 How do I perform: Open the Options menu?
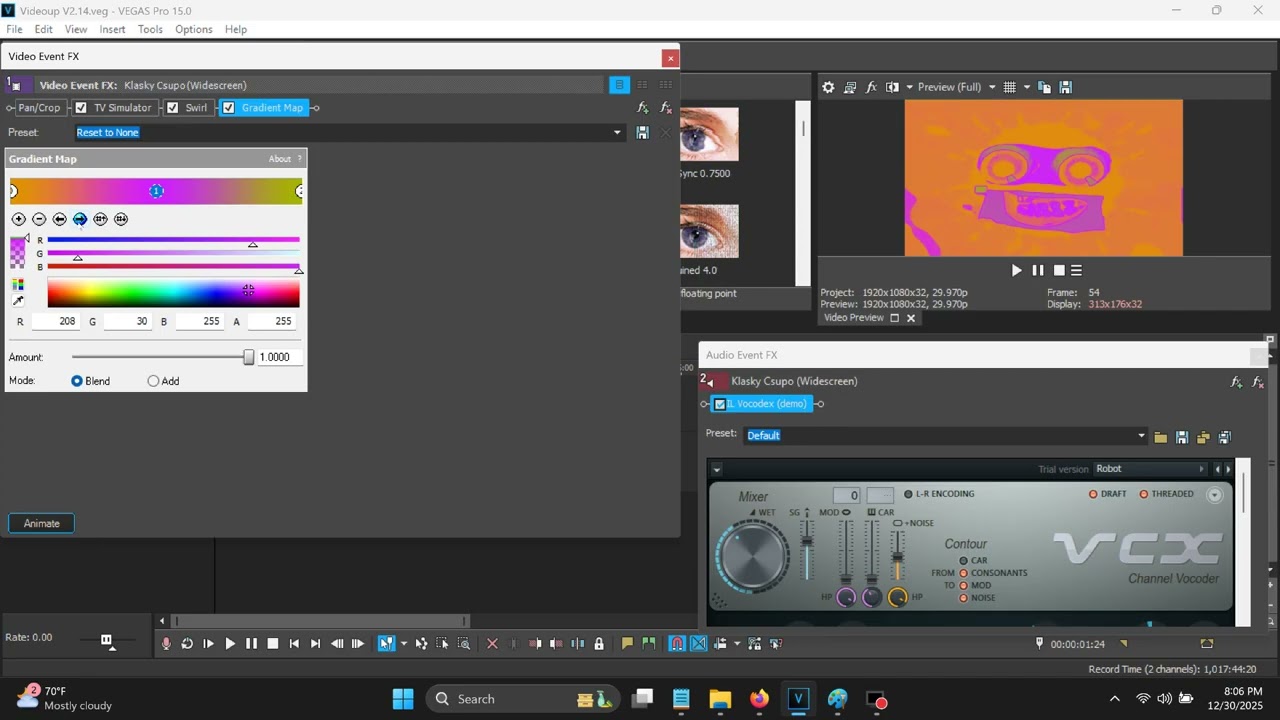pyautogui.click(x=194, y=29)
